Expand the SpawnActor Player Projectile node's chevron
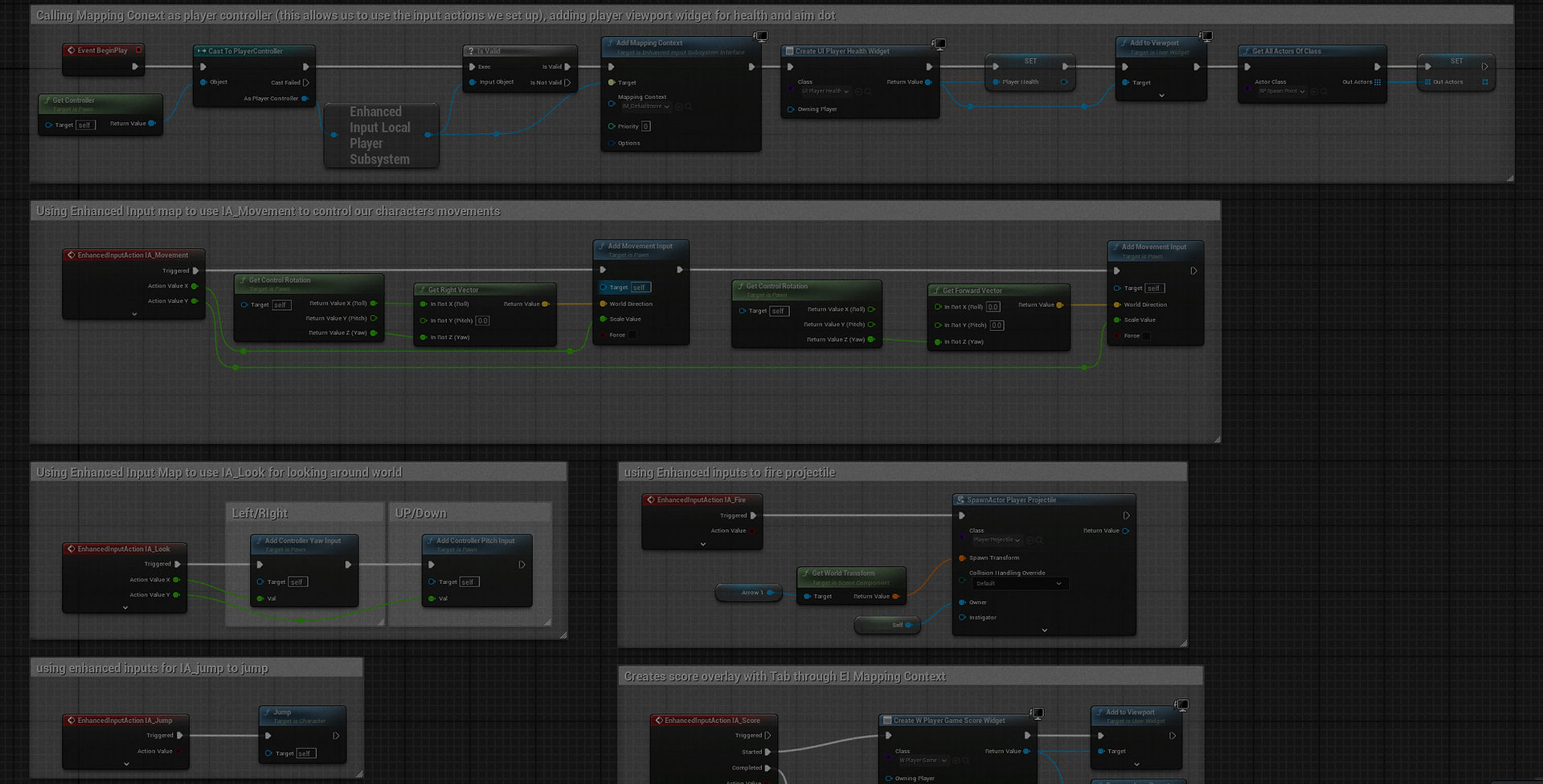 [1045, 631]
